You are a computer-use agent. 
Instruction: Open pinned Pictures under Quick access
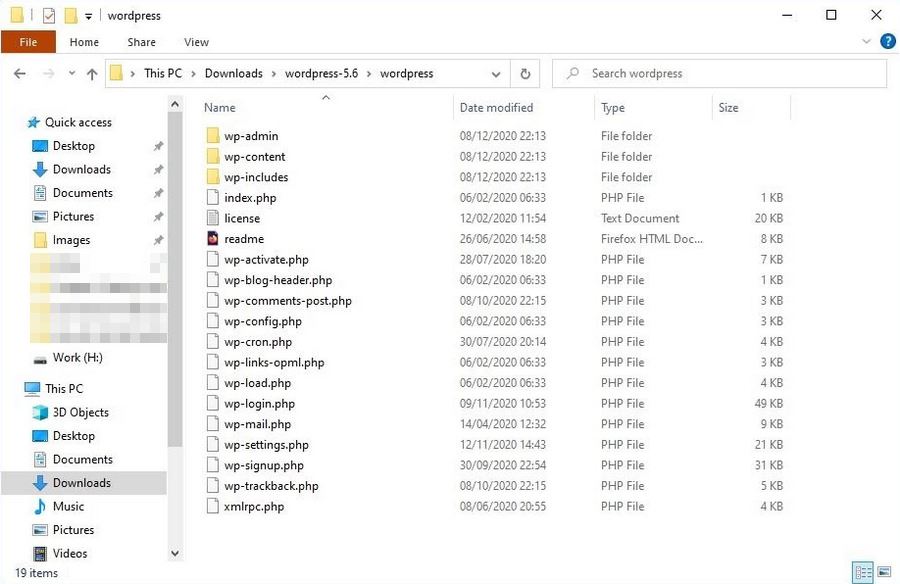click(x=73, y=216)
